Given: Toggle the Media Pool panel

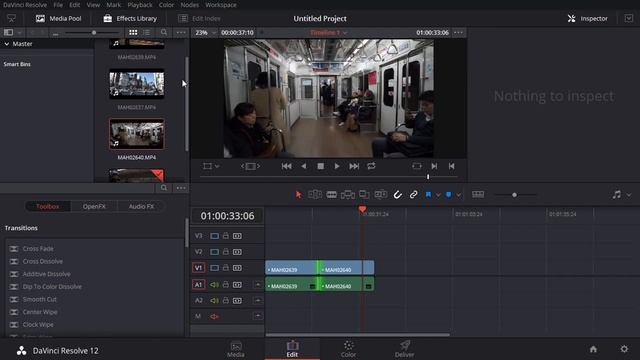Looking at the screenshot, I should 58,18.
